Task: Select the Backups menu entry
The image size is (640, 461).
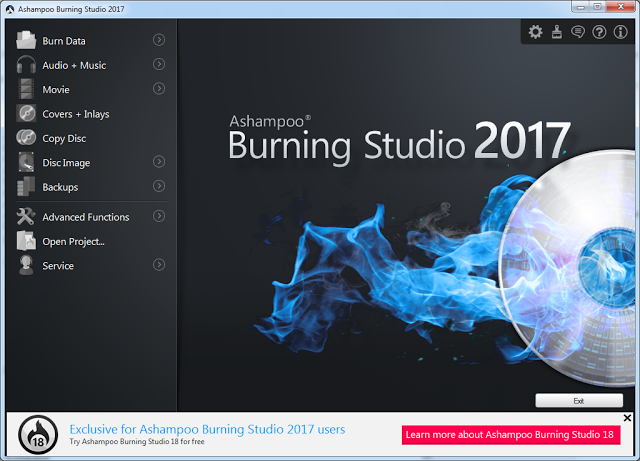Action: pos(91,187)
